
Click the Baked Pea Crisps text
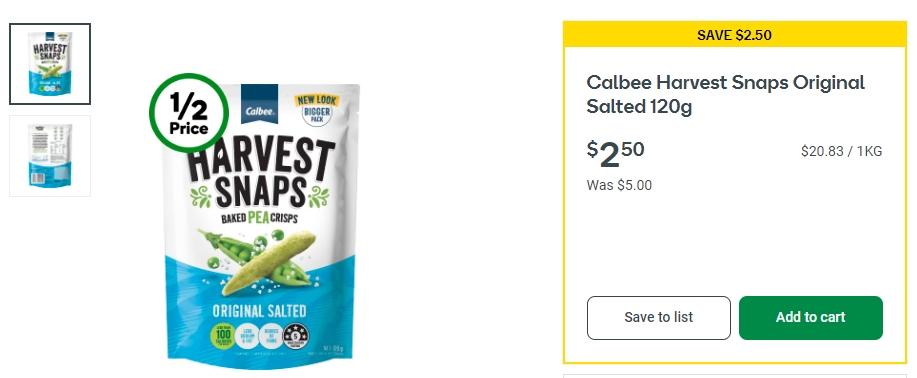pyautogui.click(x=259, y=218)
